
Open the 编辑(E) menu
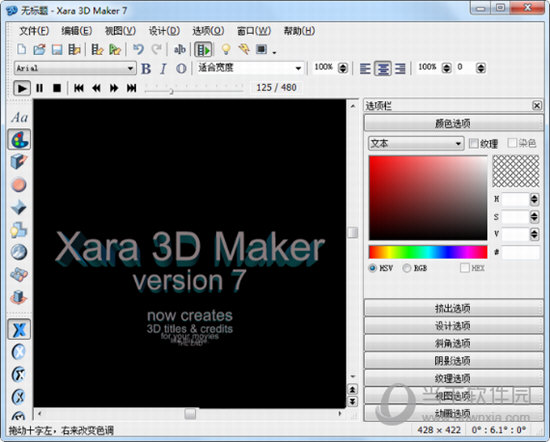77,31
